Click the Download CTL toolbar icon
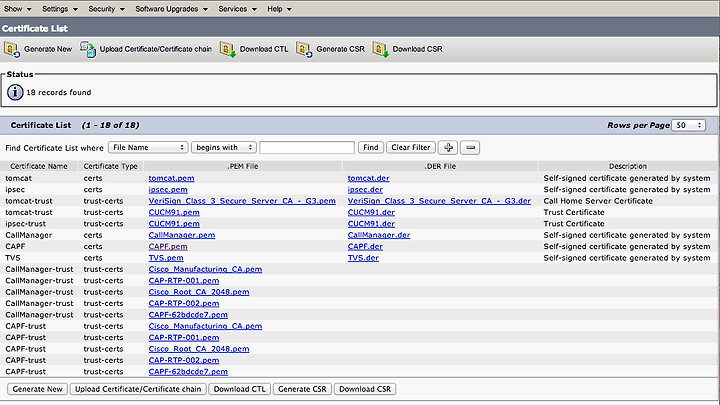 228,49
